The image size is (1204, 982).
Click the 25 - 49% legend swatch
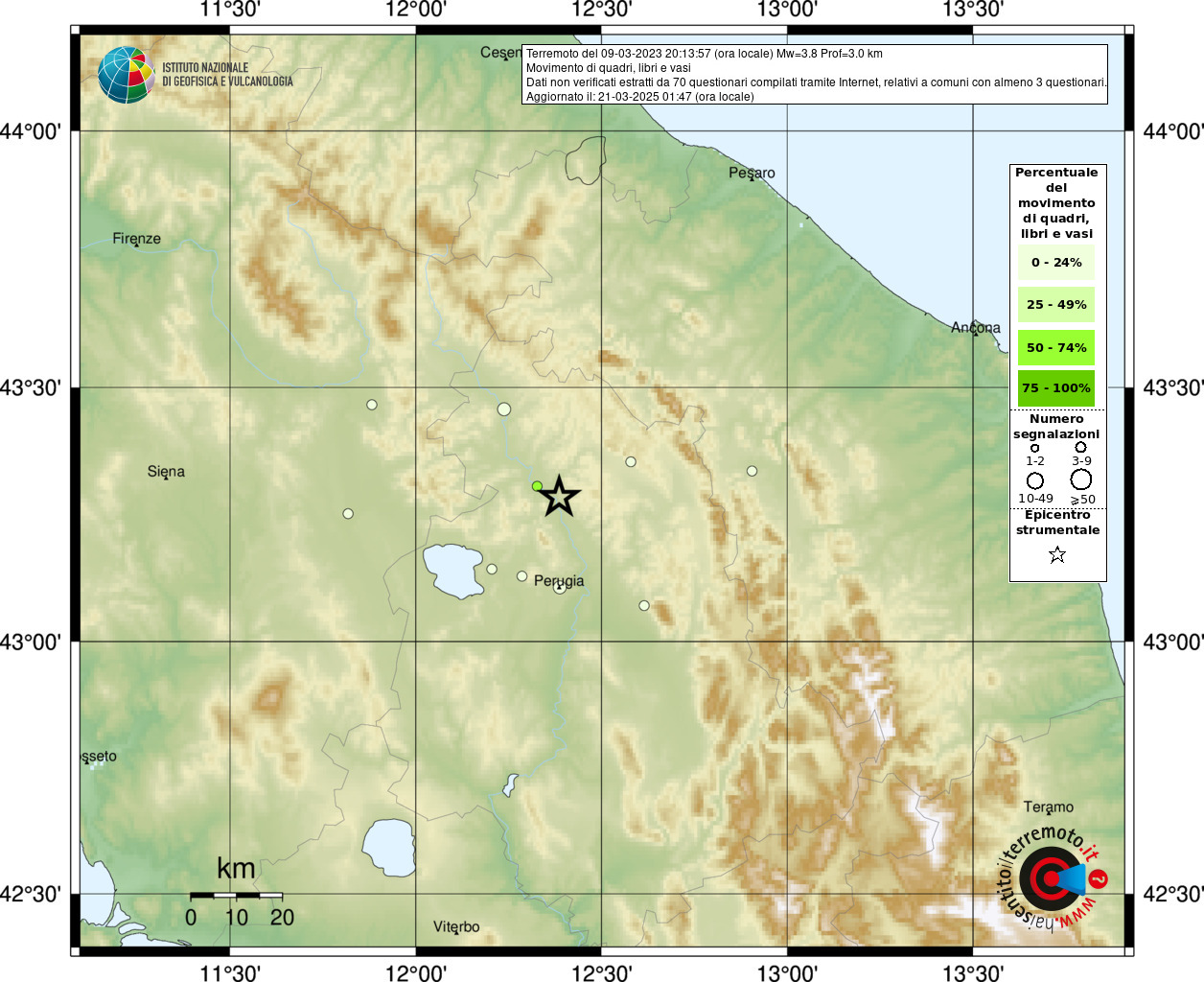(1056, 304)
